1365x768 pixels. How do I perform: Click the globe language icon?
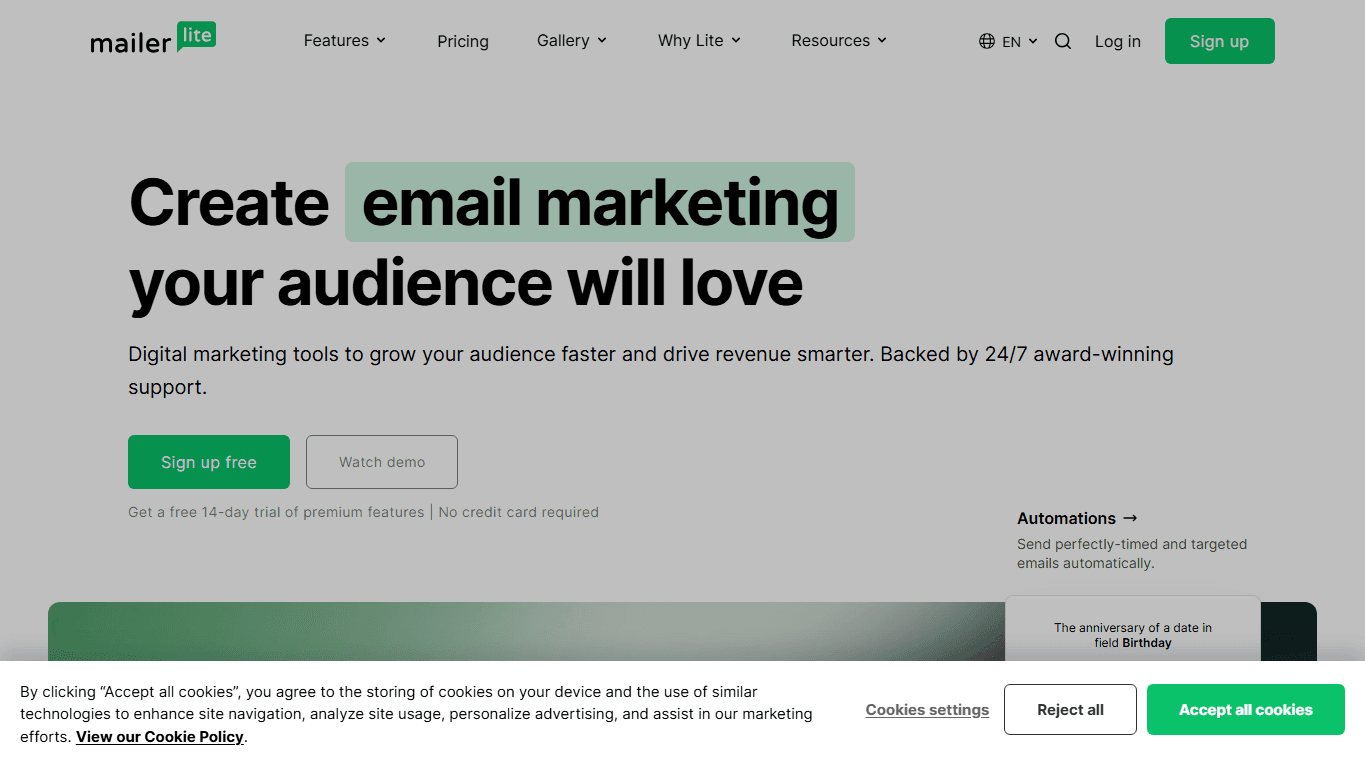click(987, 41)
